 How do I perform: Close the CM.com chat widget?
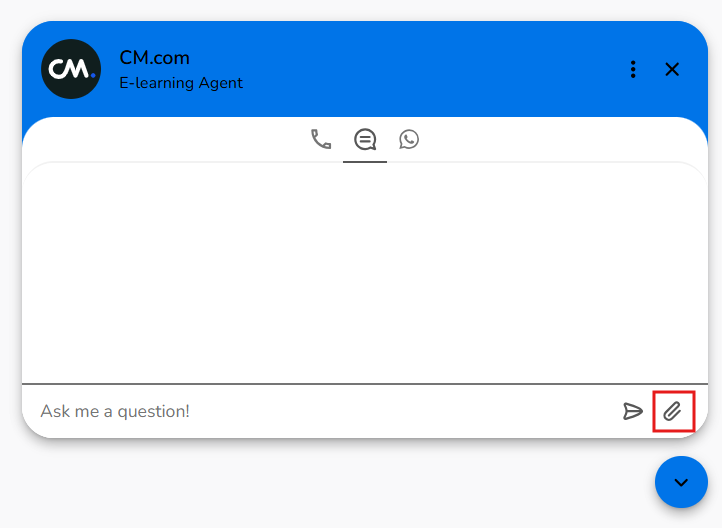672,69
